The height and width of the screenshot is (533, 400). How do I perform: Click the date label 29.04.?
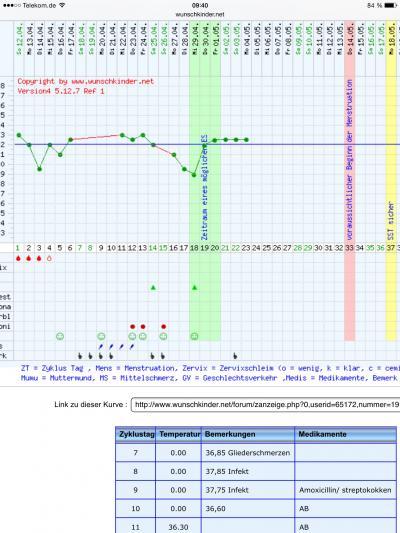(x=195, y=39)
